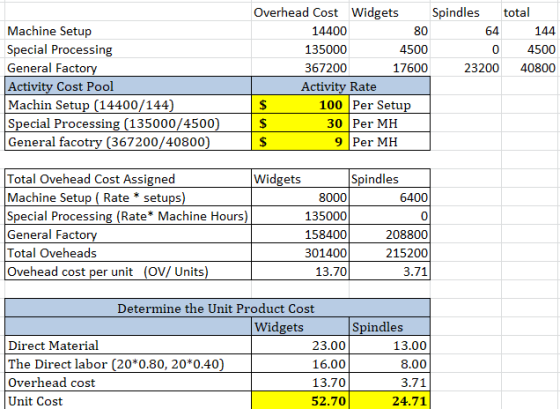Select the yellow activity rate cell showing 30
Image resolution: width=560 pixels, height=409 pixels.
tap(300, 123)
